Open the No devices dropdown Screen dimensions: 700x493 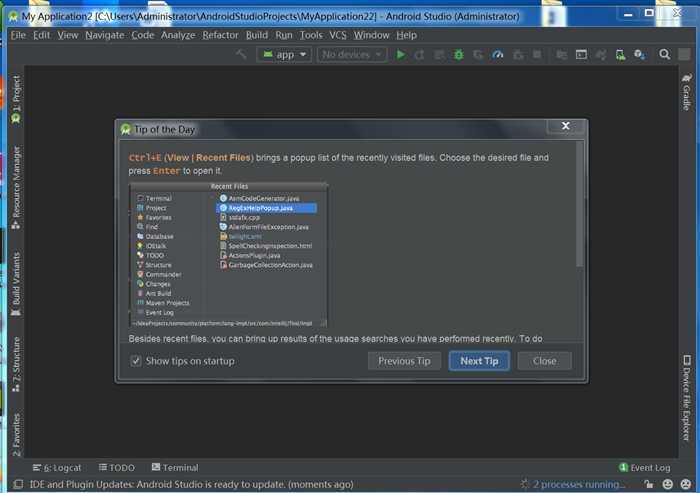352,55
